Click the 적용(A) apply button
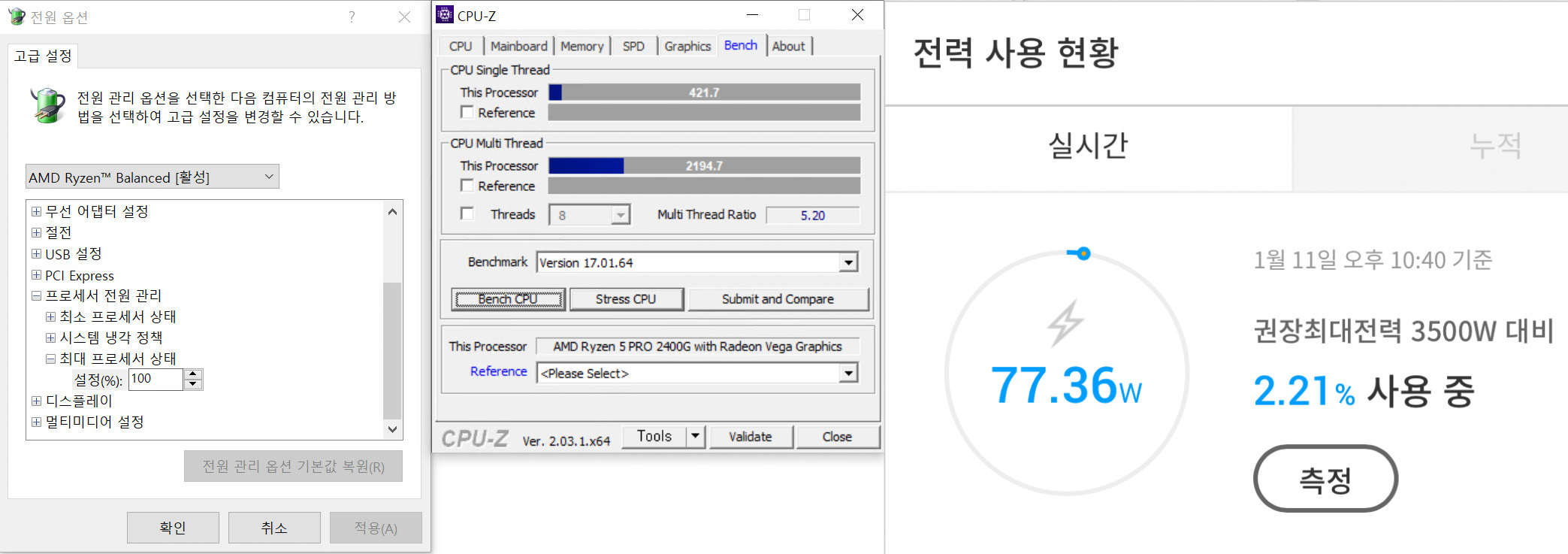This screenshot has height=554, width=1568. [x=376, y=528]
